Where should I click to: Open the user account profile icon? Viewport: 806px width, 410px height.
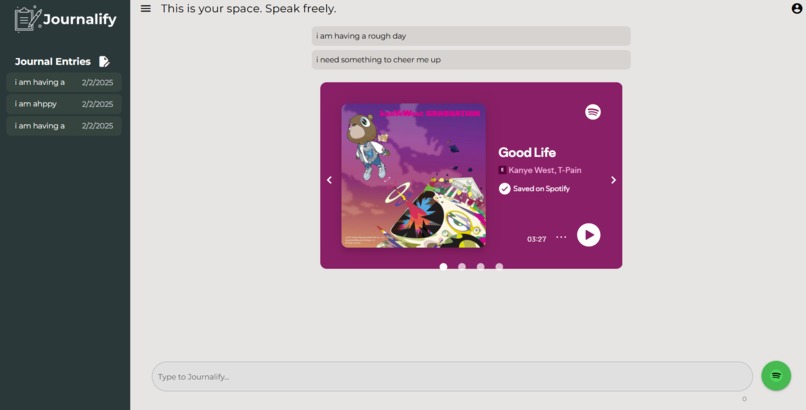(x=797, y=8)
